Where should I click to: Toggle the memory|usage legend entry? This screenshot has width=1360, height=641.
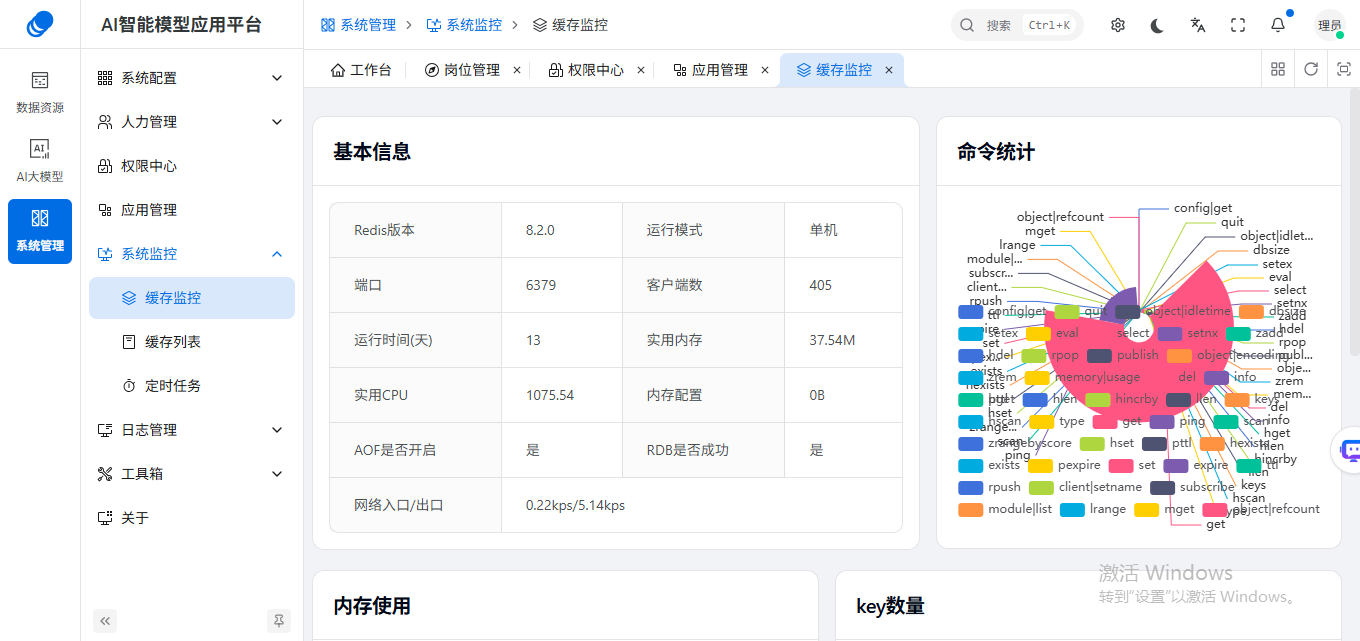tap(1083, 377)
